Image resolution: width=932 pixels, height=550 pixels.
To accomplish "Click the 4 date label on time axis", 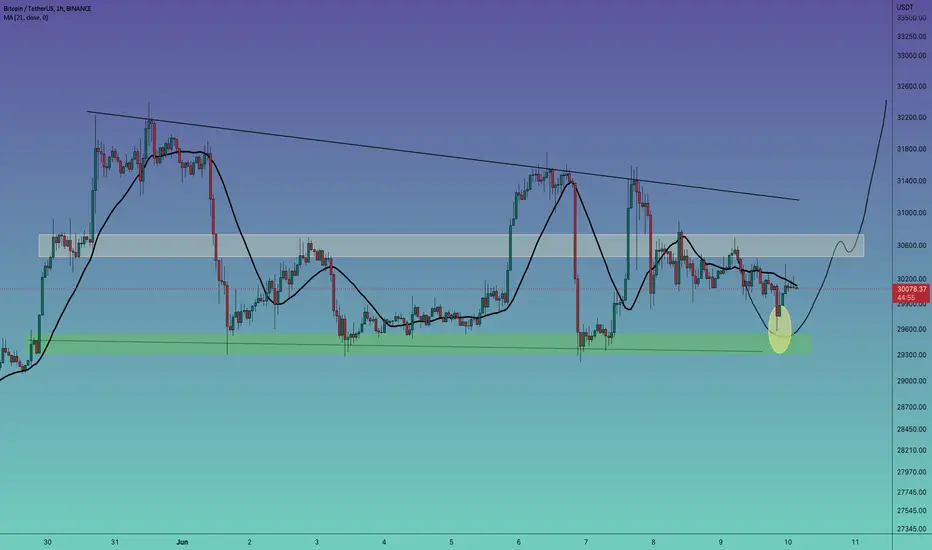I will point(384,542).
